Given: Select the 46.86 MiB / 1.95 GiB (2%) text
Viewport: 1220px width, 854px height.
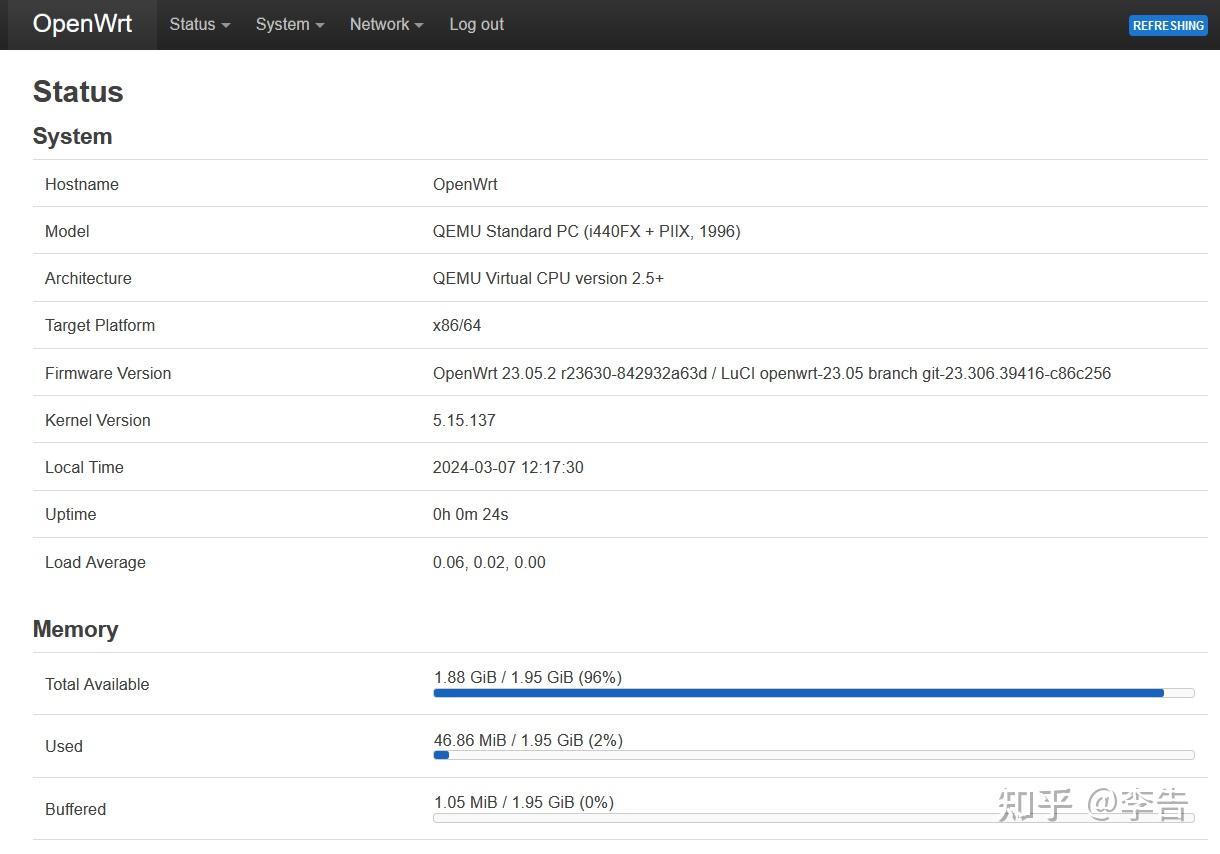Looking at the screenshot, I should pyautogui.click(x=528, y=740).
